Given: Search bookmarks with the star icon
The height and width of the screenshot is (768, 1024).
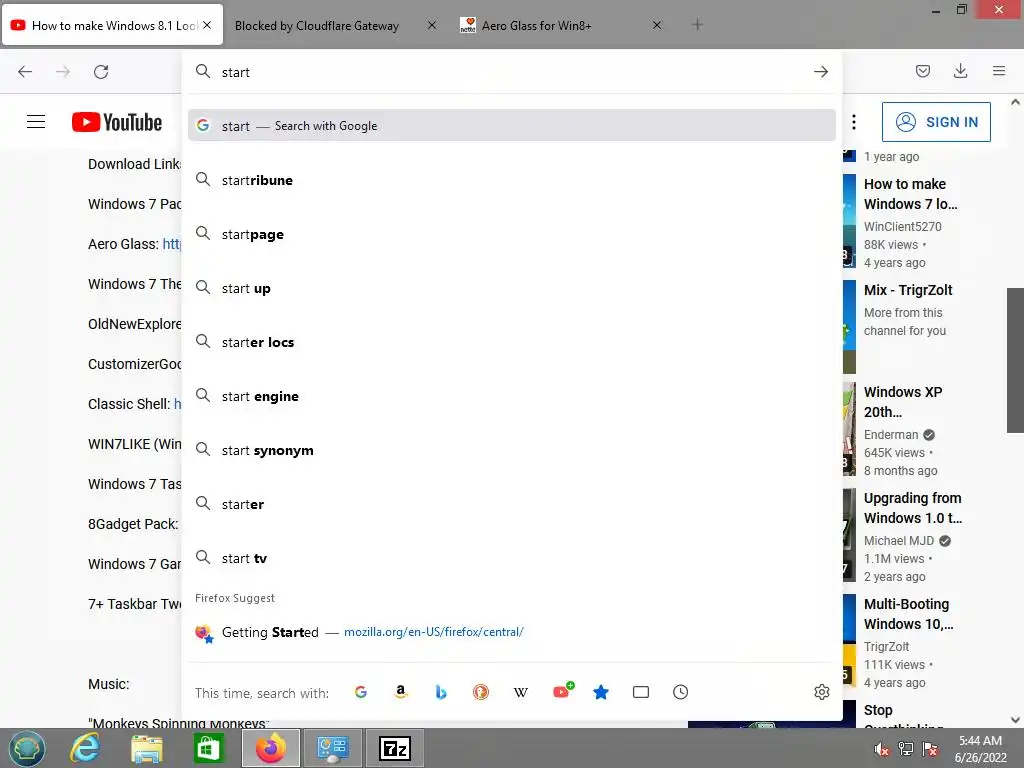Looking at the screenshot, I should click(601, 692).
